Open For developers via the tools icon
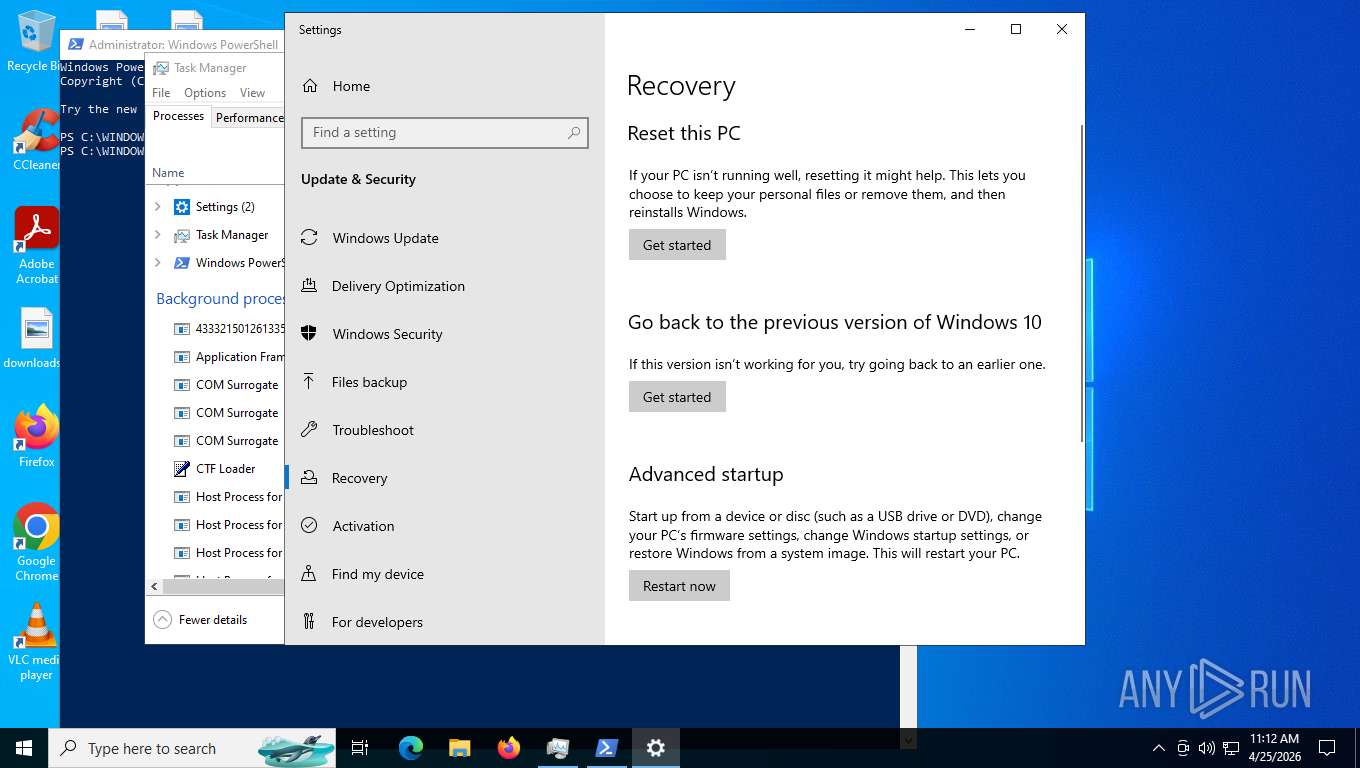 point(310,622)
